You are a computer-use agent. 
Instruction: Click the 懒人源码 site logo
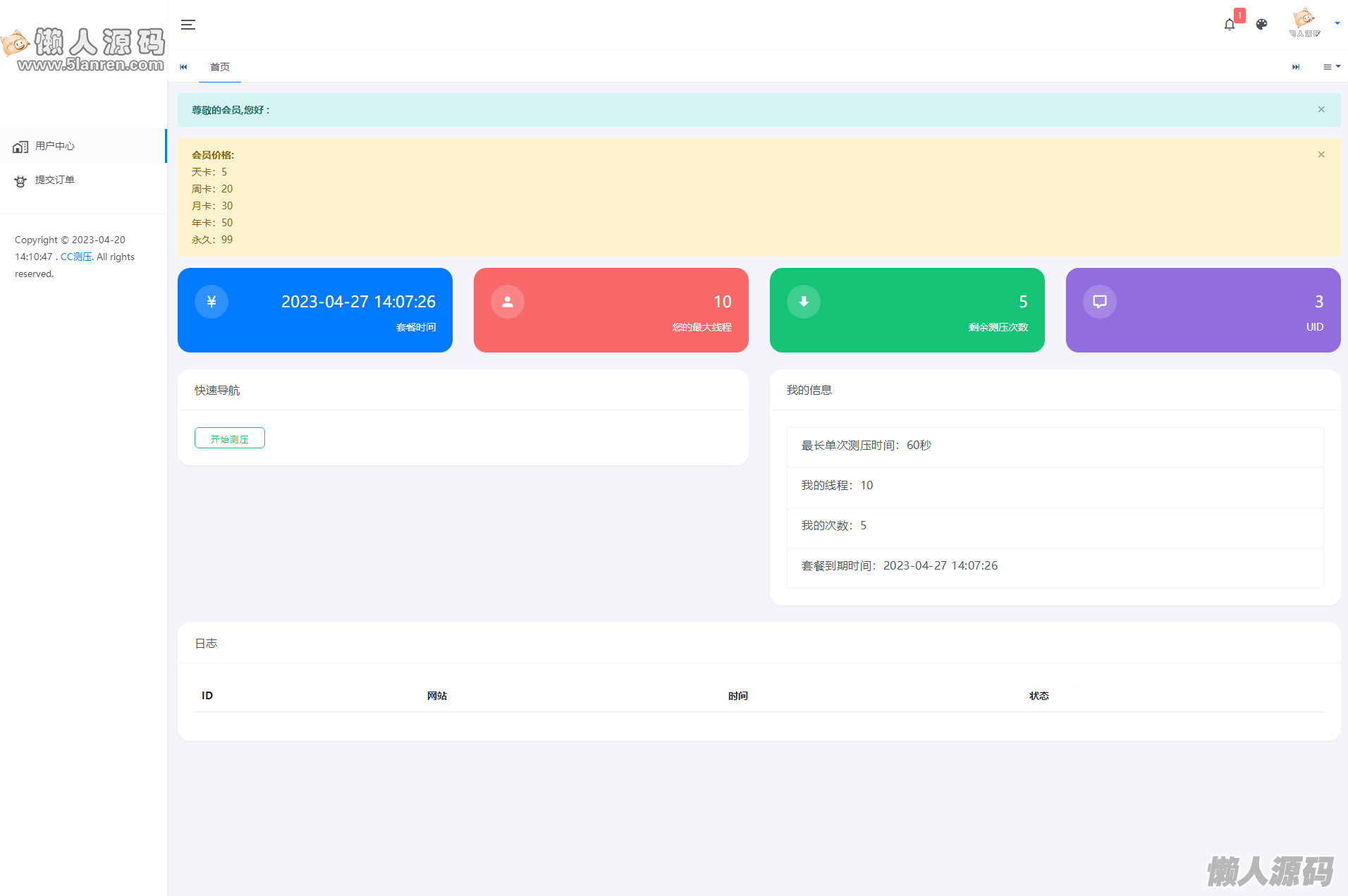tap(83, 49)
